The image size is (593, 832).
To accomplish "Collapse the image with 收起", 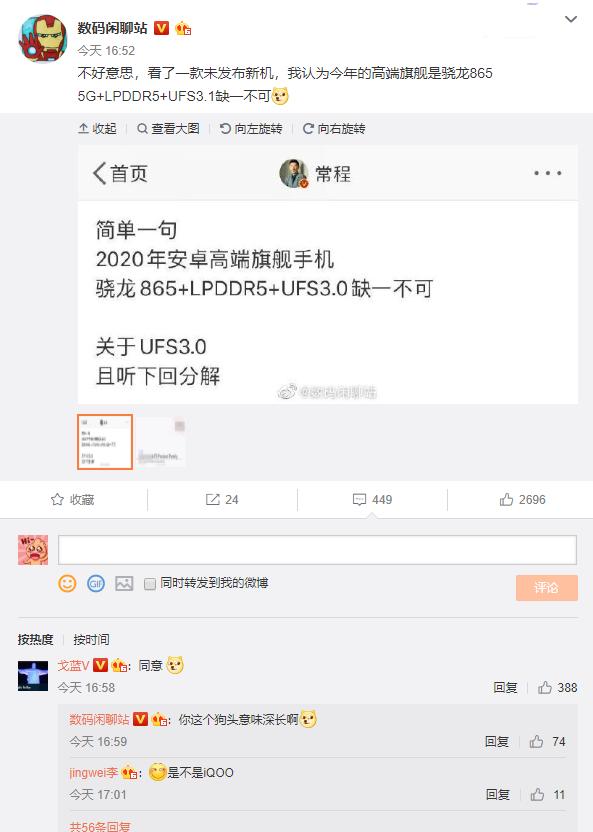I will [x=97, y=128].
